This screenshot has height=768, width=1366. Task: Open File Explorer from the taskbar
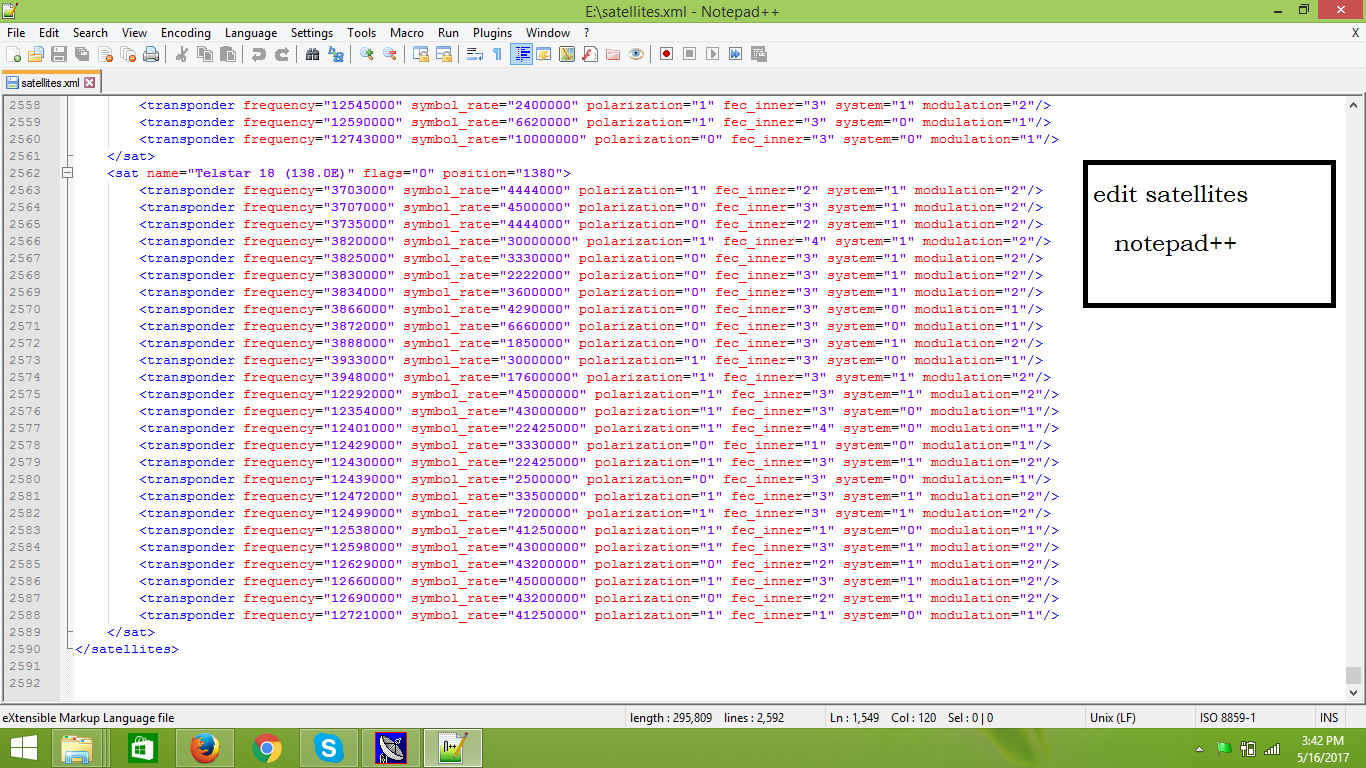pos(77,748)
